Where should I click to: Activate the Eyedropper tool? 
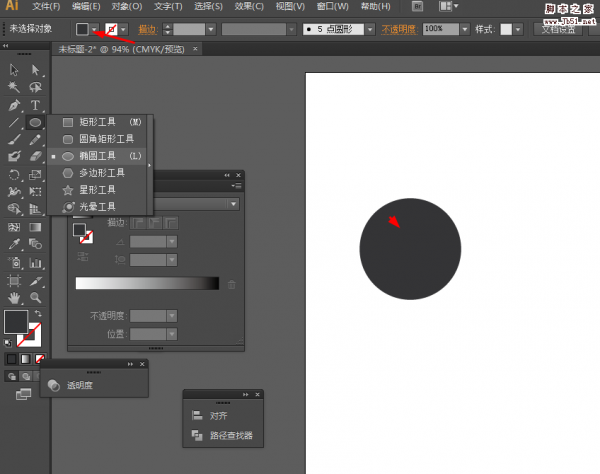click(x=14, y=244)
